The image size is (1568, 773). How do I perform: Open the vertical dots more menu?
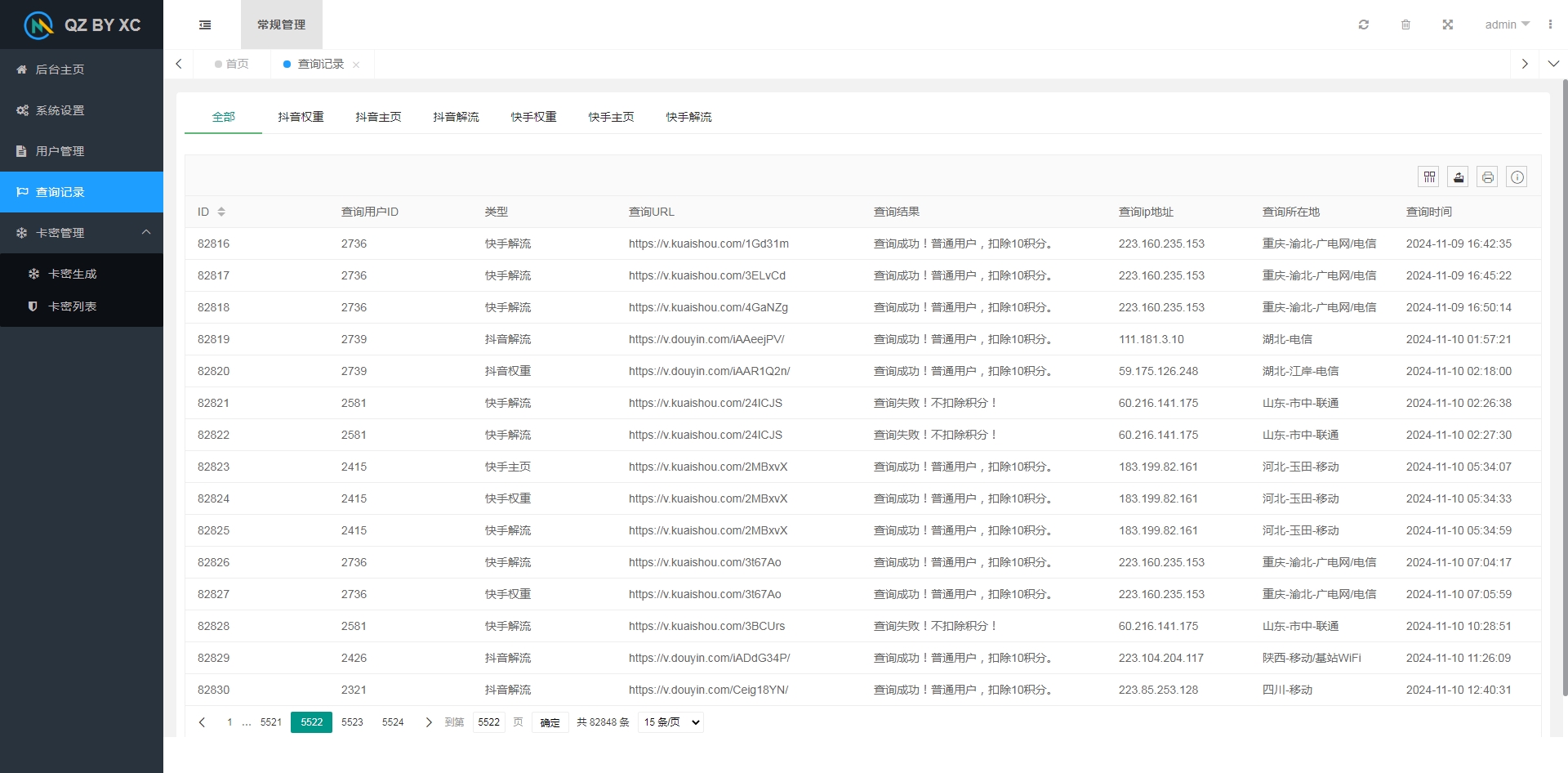(x=1550, y=25)
